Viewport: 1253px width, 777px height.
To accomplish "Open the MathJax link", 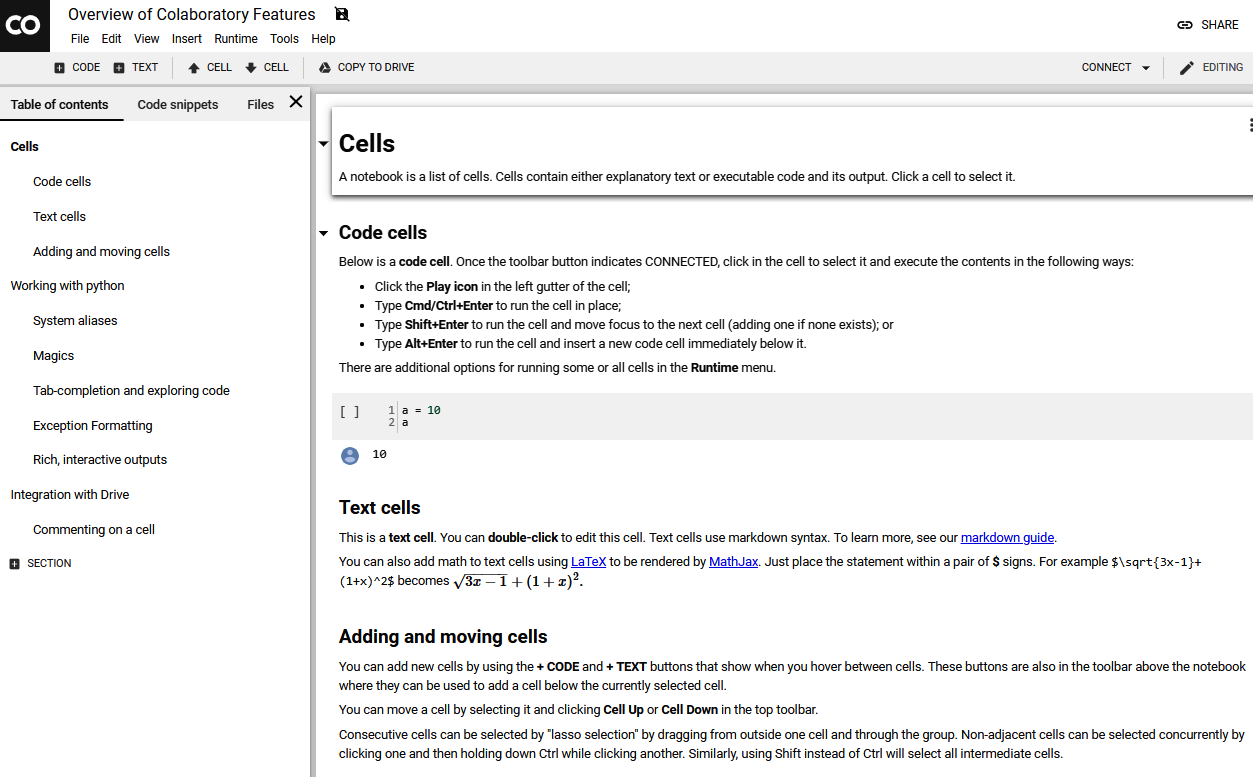I will coord(733,562).
